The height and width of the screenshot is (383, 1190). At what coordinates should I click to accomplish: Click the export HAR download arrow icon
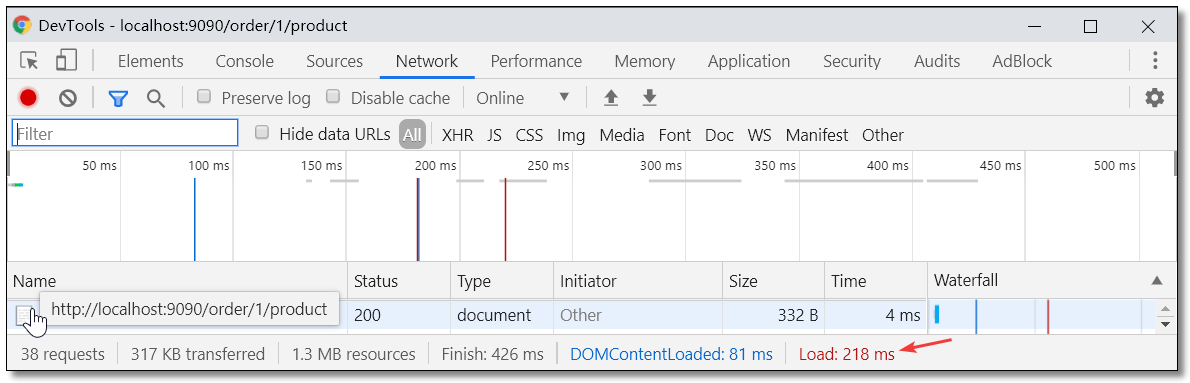(649, 98)
